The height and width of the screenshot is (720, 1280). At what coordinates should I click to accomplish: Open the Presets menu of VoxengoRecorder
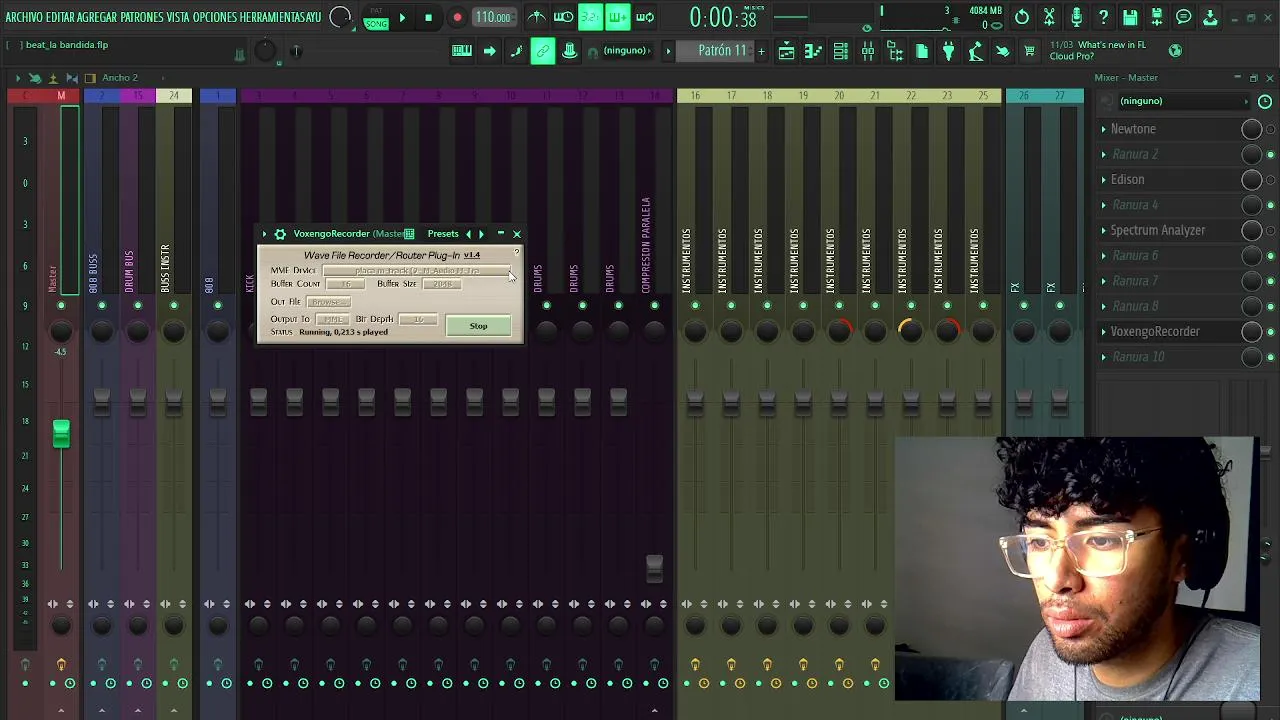pyautogui.click(x=443, y=234)
